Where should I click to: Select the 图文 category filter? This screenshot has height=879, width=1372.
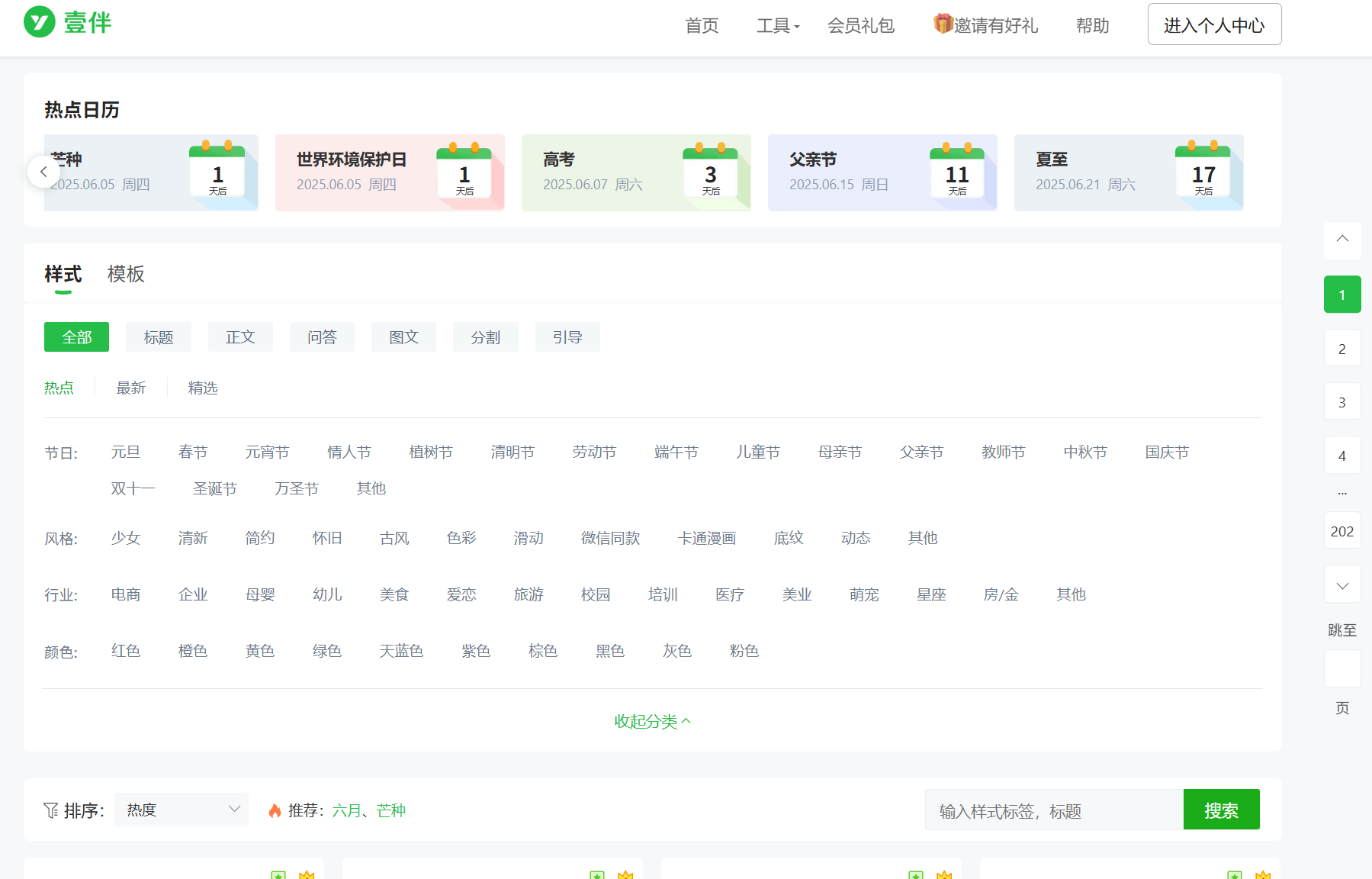pyautogui.click(x=403, y=337)
